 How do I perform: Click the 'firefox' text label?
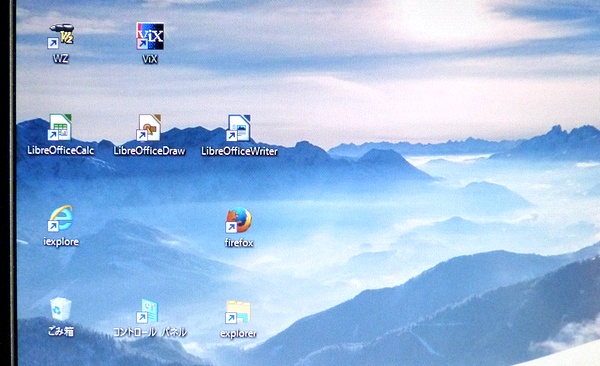tap(239, 243)
